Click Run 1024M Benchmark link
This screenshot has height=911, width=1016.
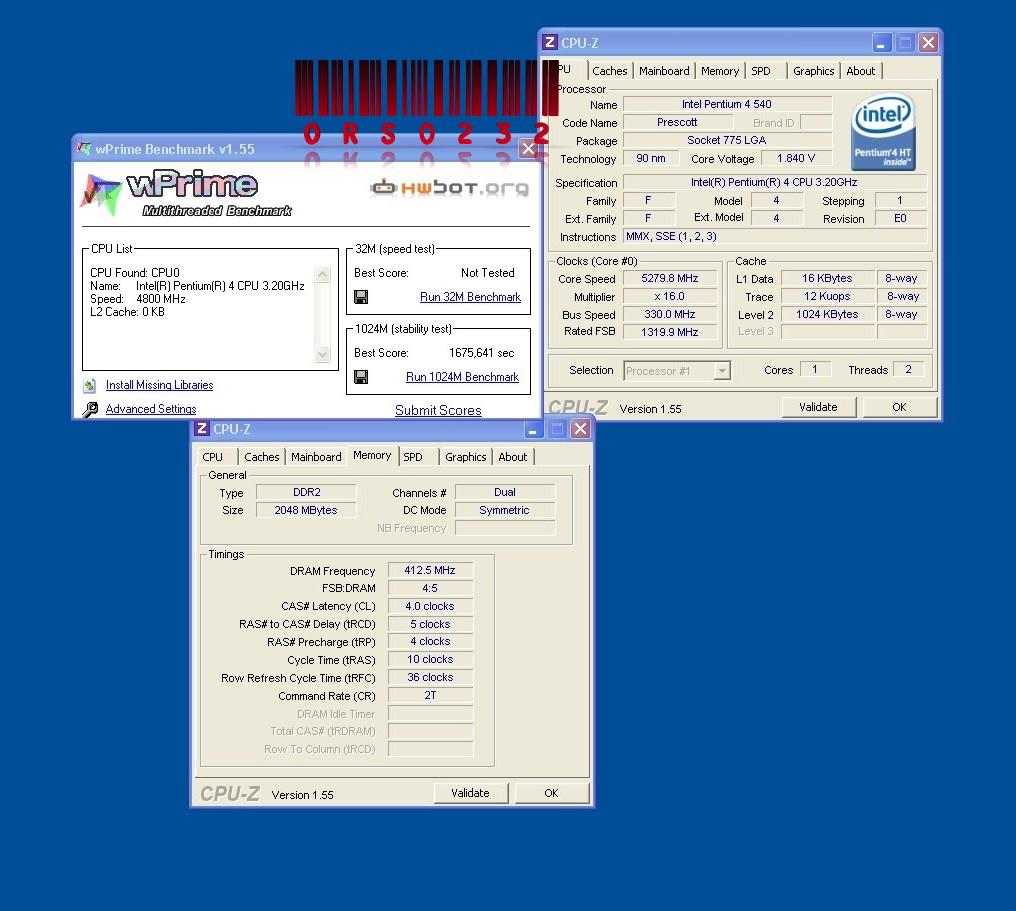click(x=463, y=377)
